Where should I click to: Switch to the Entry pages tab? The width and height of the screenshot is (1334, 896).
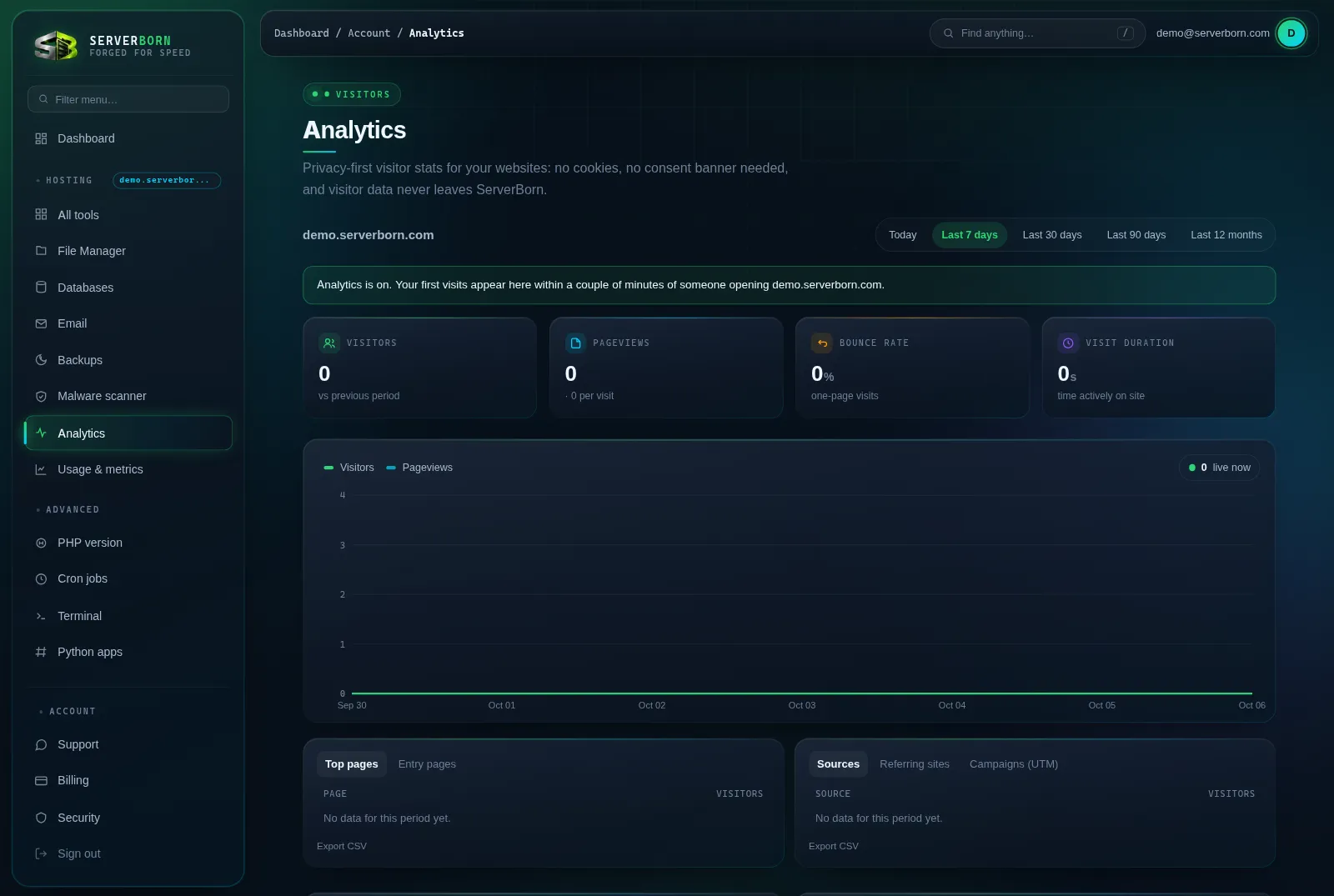427,764
